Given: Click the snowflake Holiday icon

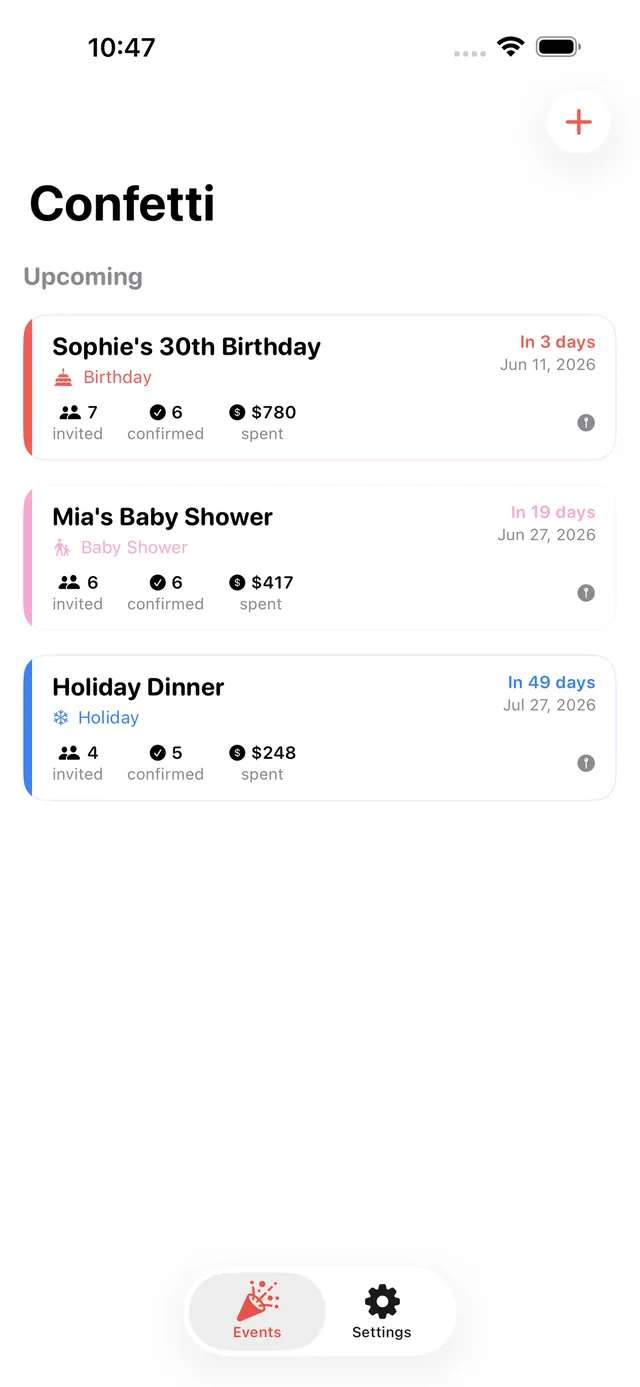Looking at the screenshot, I should pos(61,717).
